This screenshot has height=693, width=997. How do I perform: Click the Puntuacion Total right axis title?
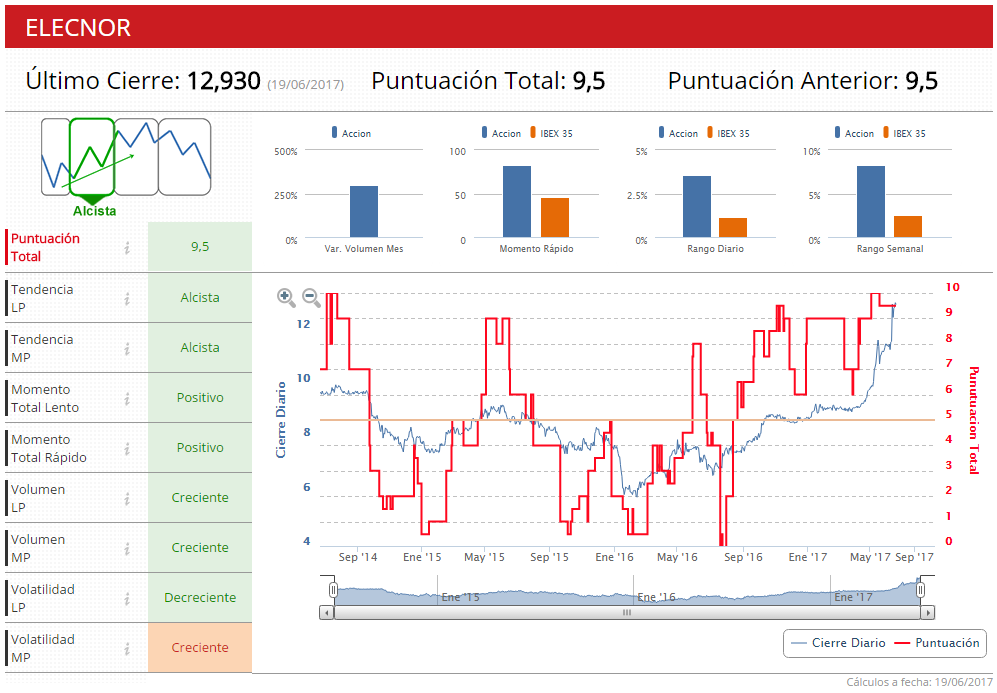[x=973, y=420]
